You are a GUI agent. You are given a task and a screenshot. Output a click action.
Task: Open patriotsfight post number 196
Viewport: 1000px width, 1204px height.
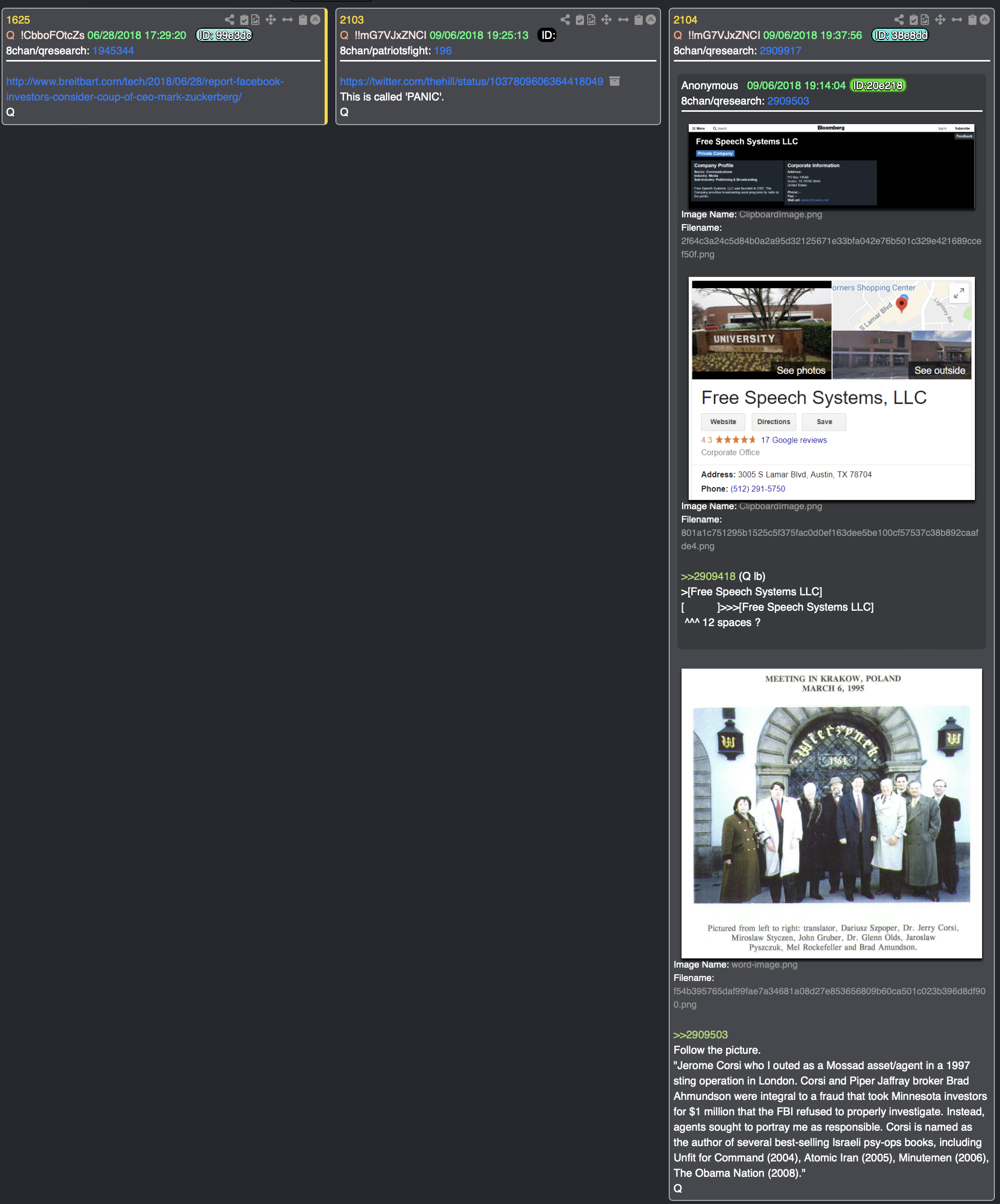coord(443,50)
